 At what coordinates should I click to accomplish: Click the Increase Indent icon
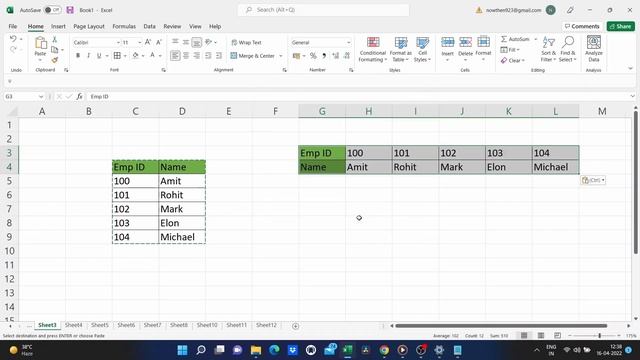(x=219, y=56)
